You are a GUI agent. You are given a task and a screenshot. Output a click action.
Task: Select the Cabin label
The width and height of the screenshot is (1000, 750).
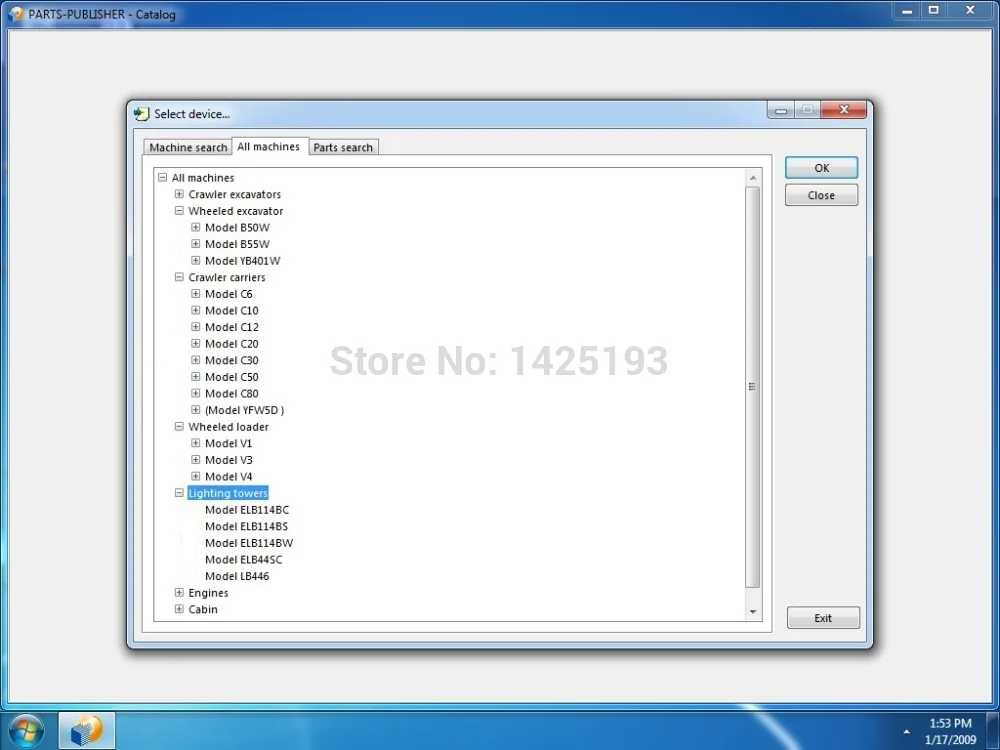coord(203,609)
